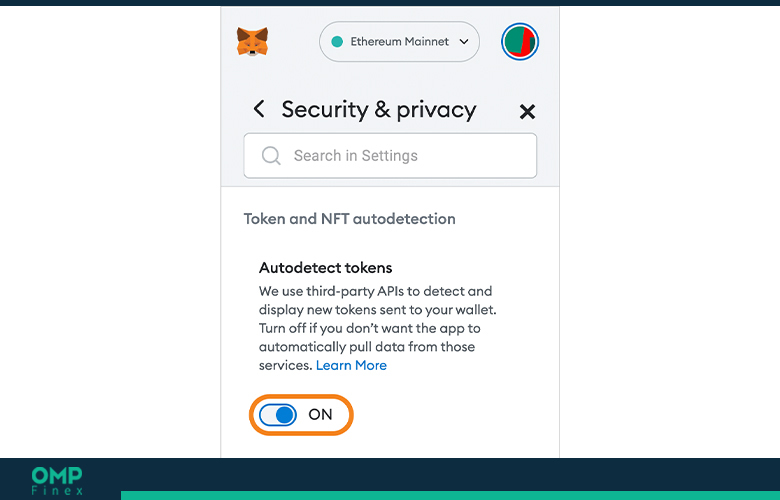This screenshot has width=780, height=500.
Task: Open the Learn More link
Action: 351,366
